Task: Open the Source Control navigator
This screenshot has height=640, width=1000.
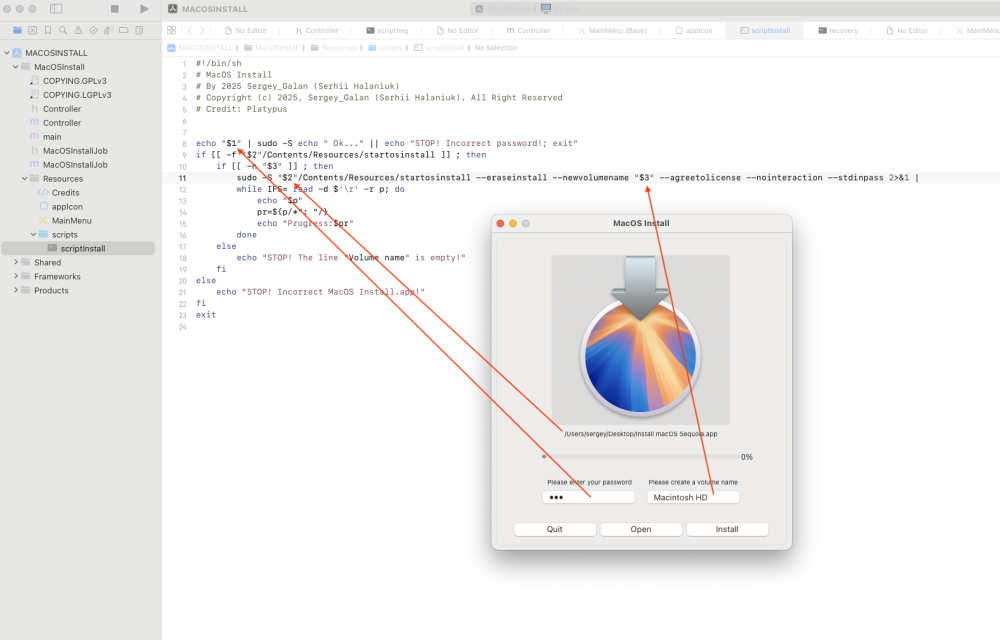Action: 33,30
